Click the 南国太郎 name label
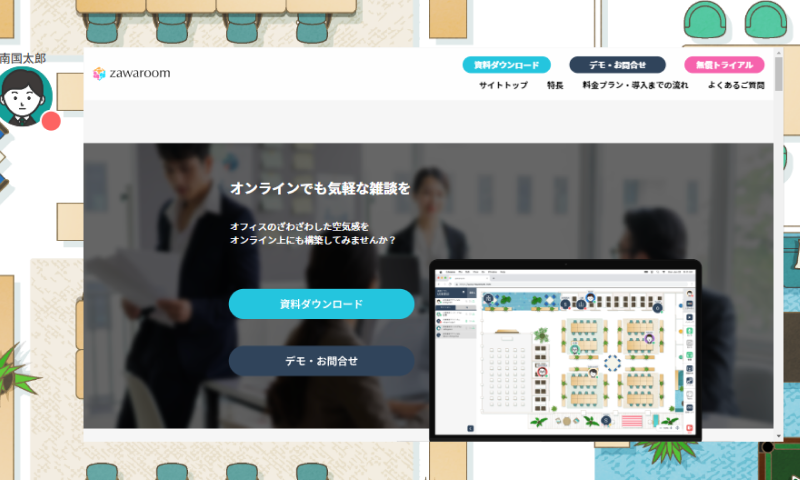This screenshot has height=480, width=800. click(23, 59)
